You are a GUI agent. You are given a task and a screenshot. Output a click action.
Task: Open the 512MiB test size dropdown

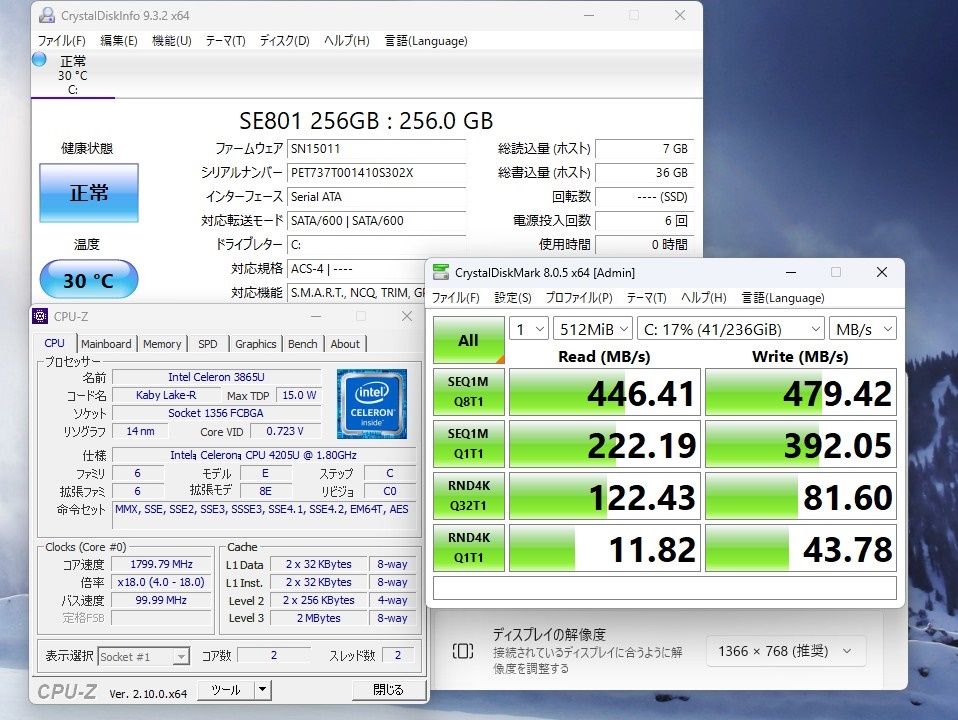(x=592, y=329)
